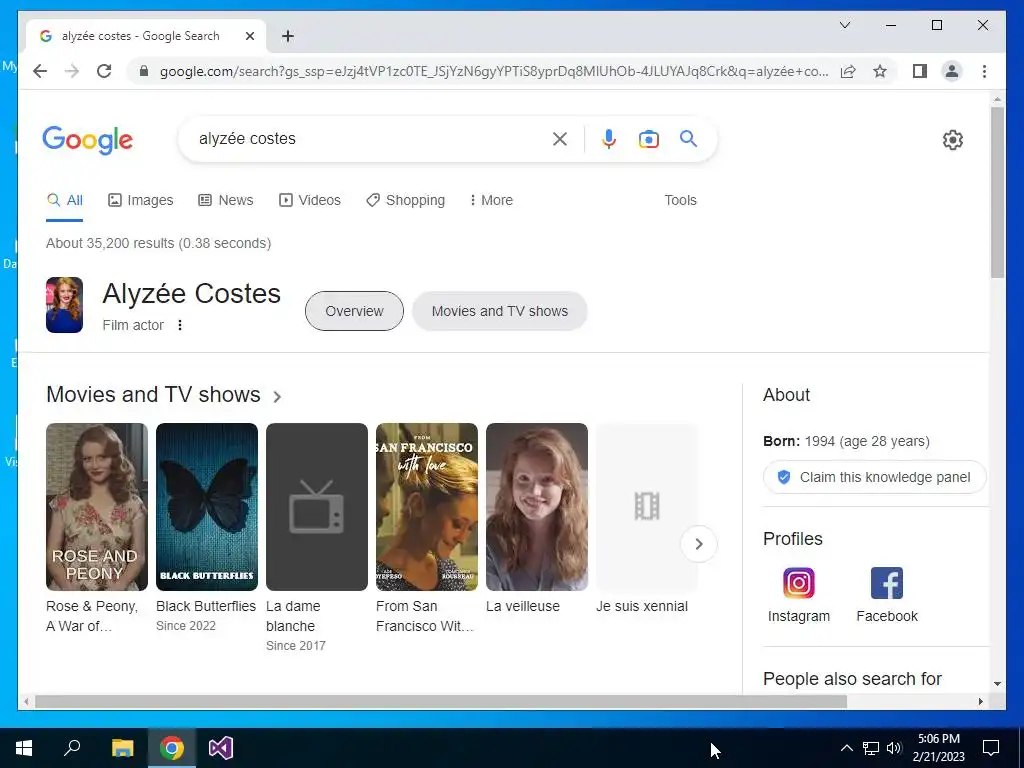
Task: Open From San Francisco With Love poster
Action: (426, 507)
